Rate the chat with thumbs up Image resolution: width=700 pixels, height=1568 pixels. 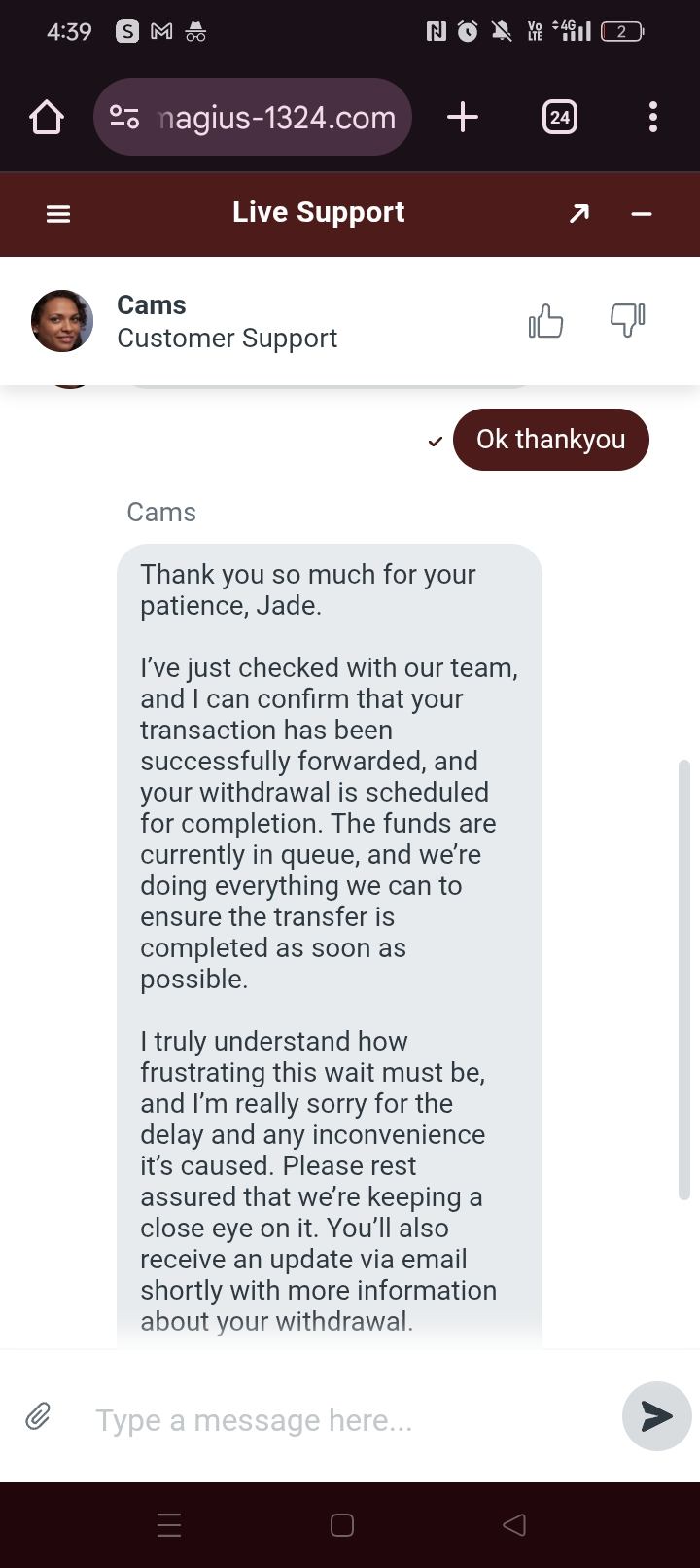[x=545, y=321]
